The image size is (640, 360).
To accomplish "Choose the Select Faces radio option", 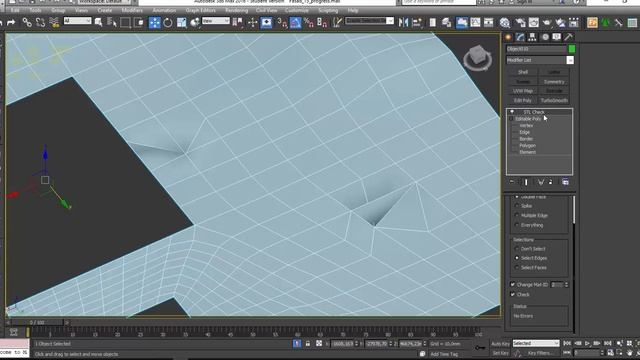I will 517,267.
